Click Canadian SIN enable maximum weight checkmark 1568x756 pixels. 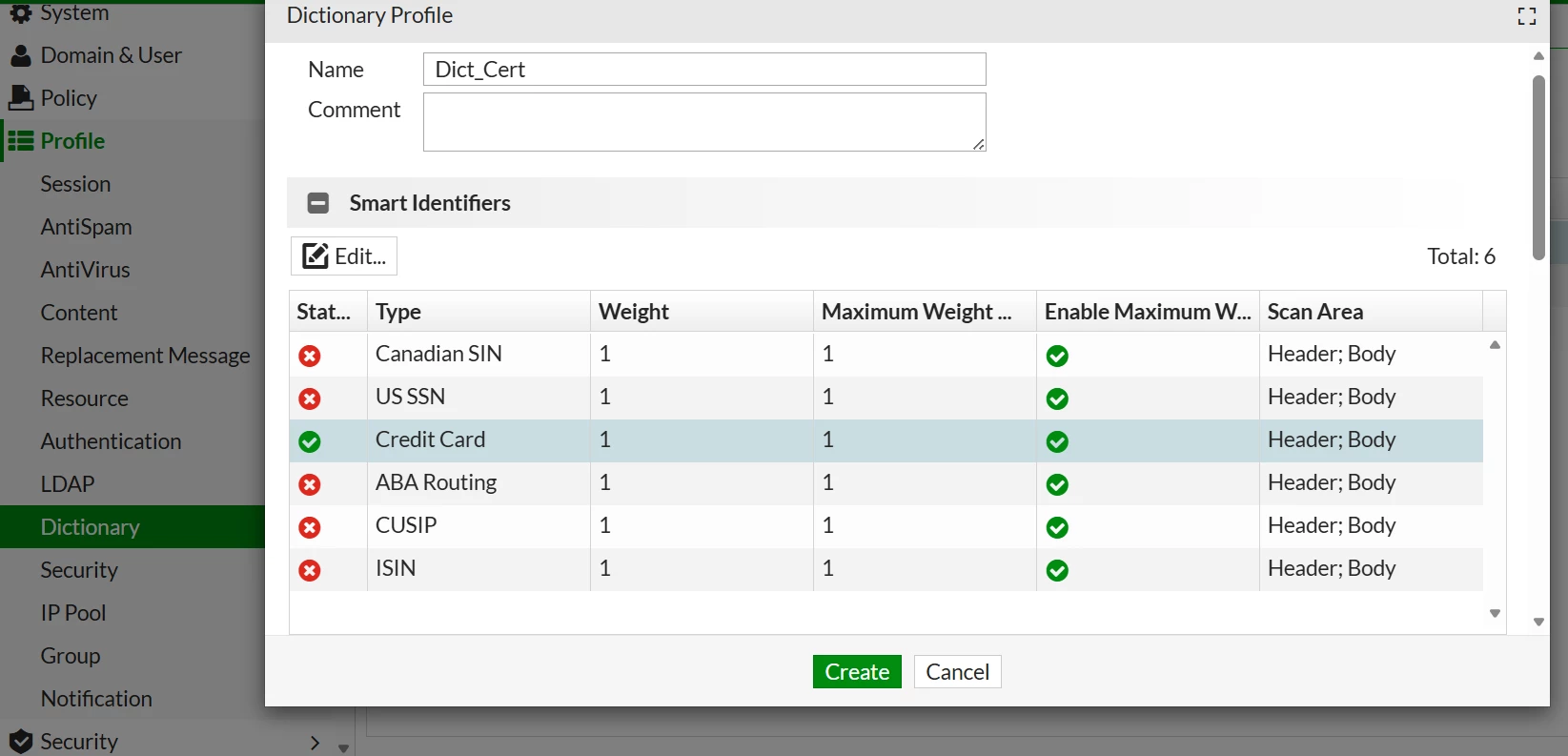1057,356
